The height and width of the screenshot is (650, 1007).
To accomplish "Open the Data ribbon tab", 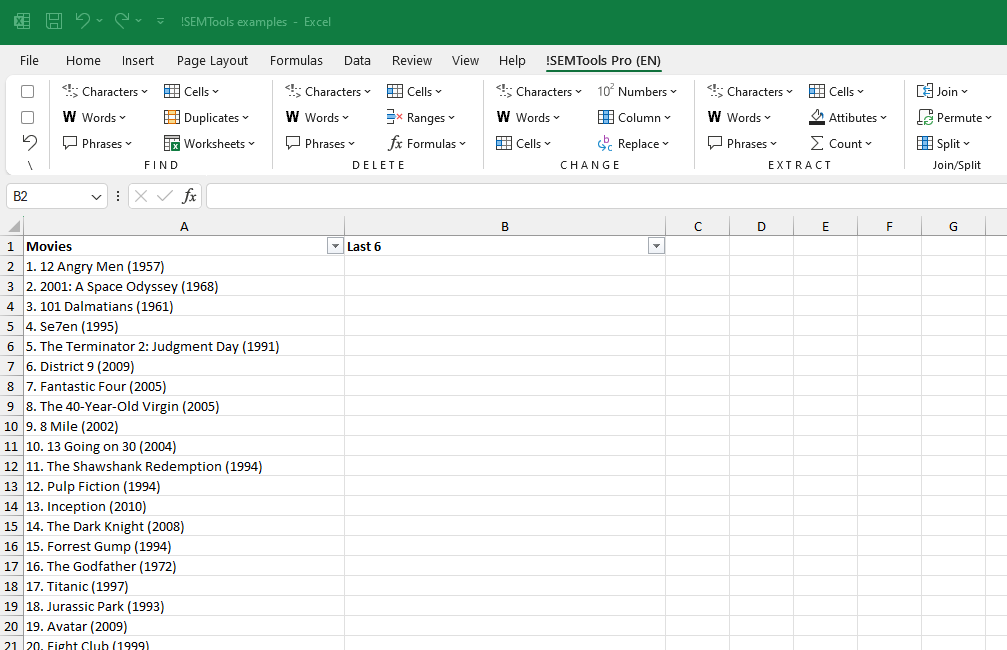I will point(357,60).
